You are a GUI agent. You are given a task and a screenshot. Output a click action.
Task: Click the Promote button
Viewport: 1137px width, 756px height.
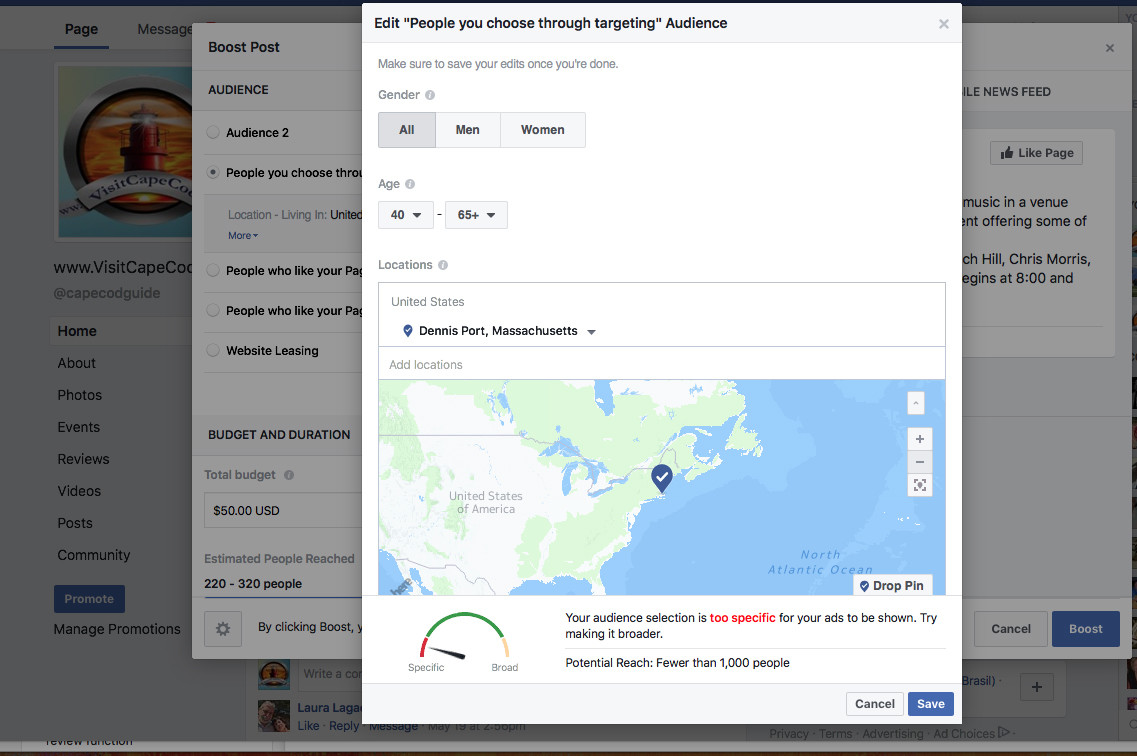click(89, 599)
